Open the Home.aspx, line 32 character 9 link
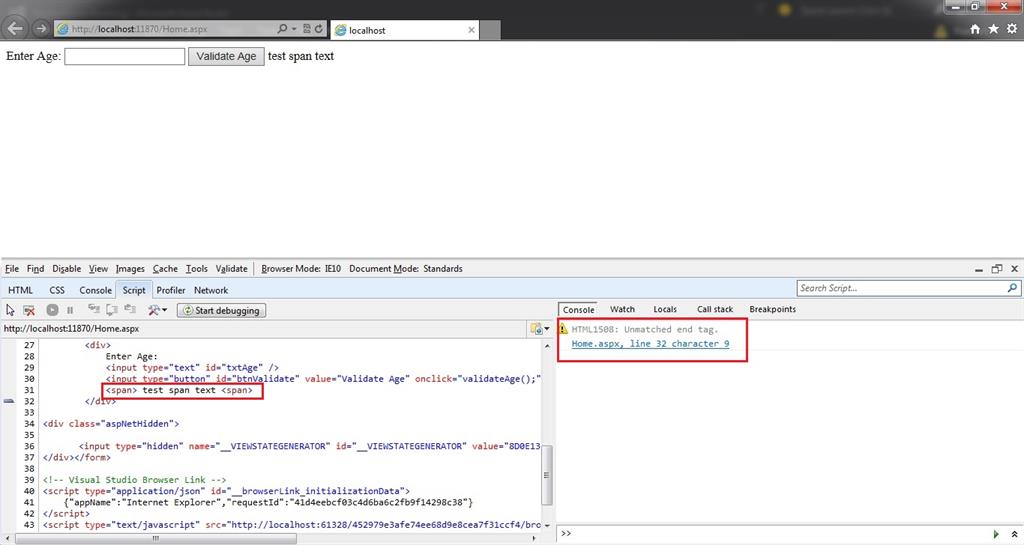1024x545 pixels. click(650, 344)
